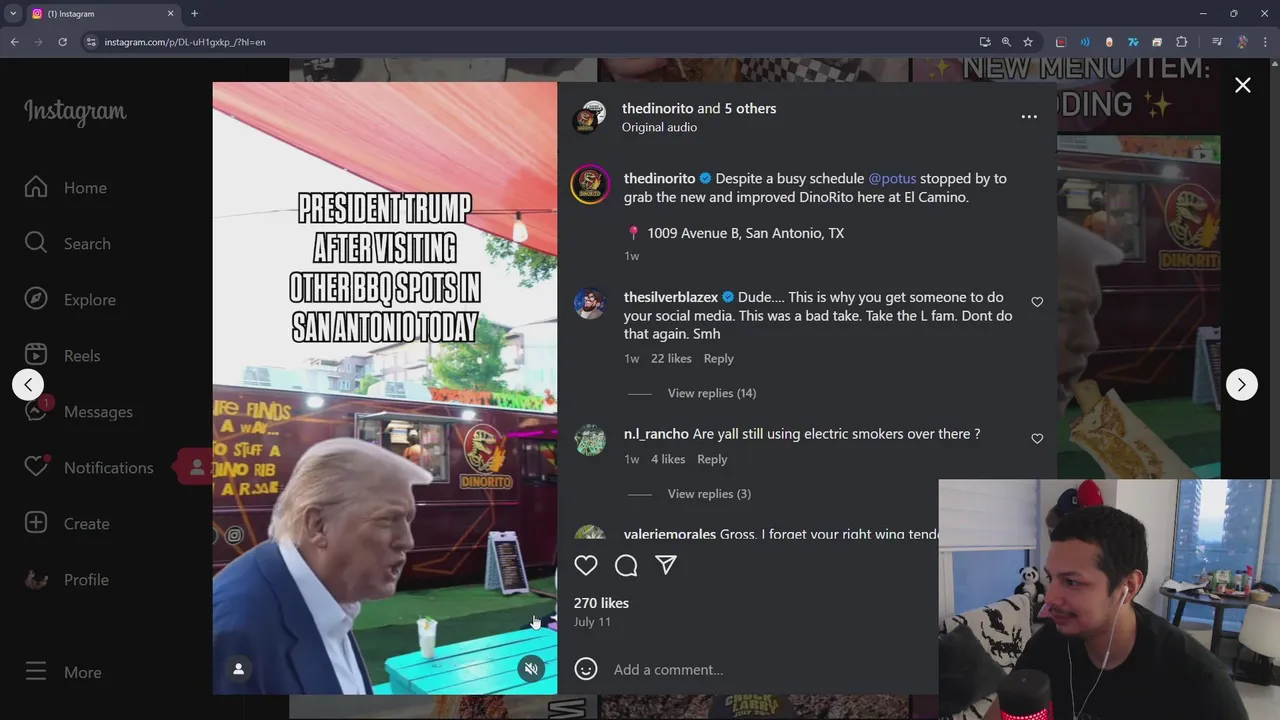Click thedinorito header avatar
The image size is (1280, 720).
[589, 117]
